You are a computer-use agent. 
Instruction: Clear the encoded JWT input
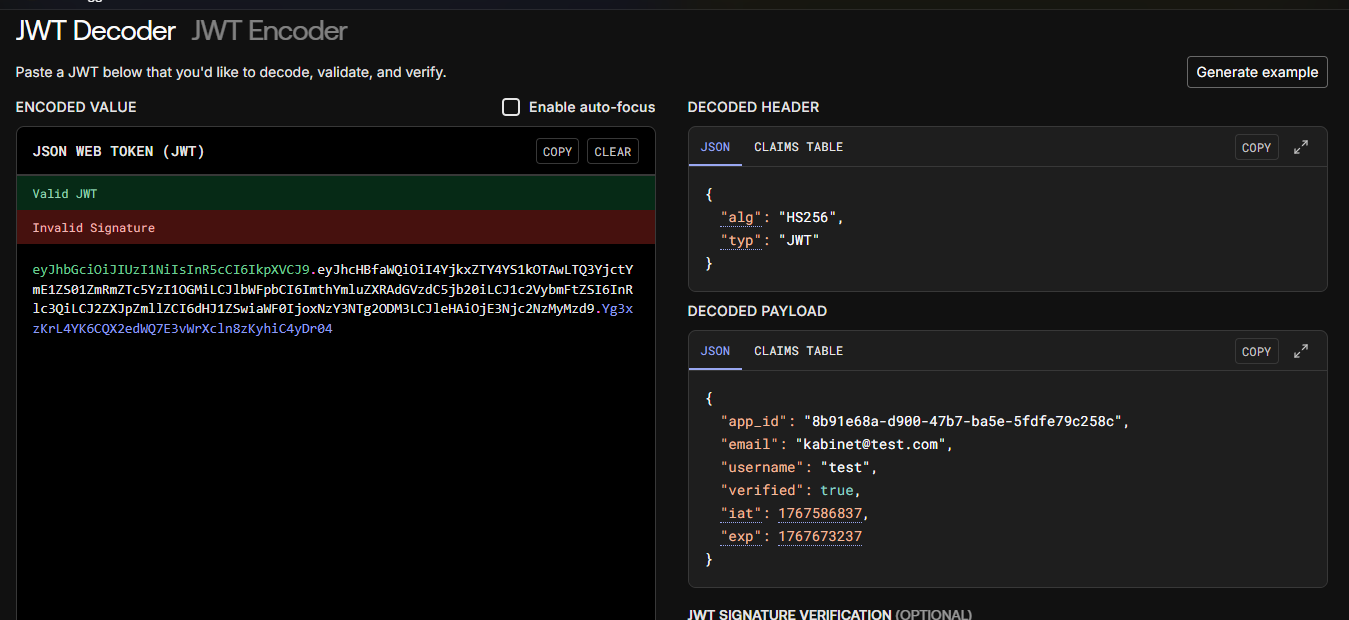(x=612, y=152)
